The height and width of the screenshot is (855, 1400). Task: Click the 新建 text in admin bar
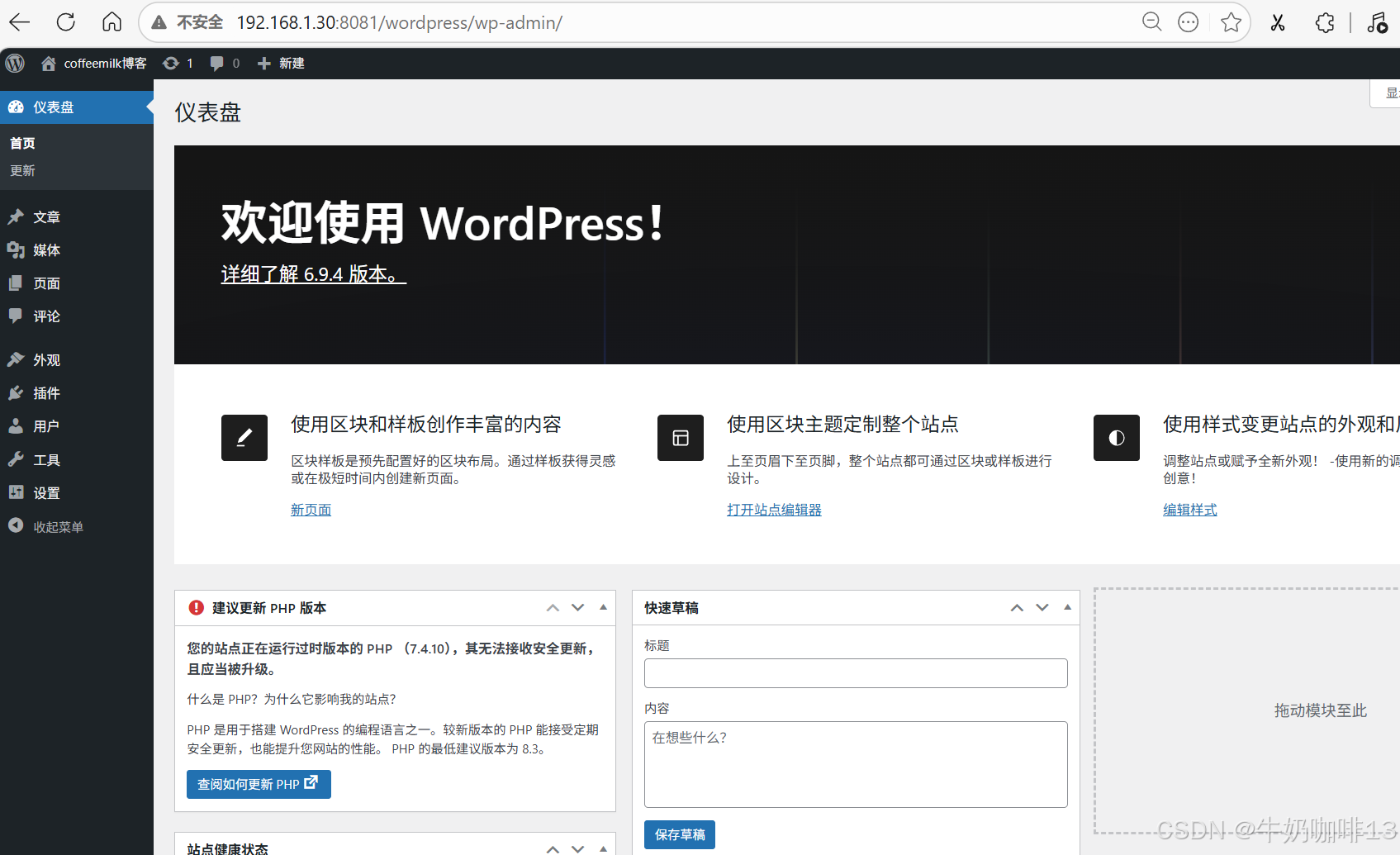point(292,64)
